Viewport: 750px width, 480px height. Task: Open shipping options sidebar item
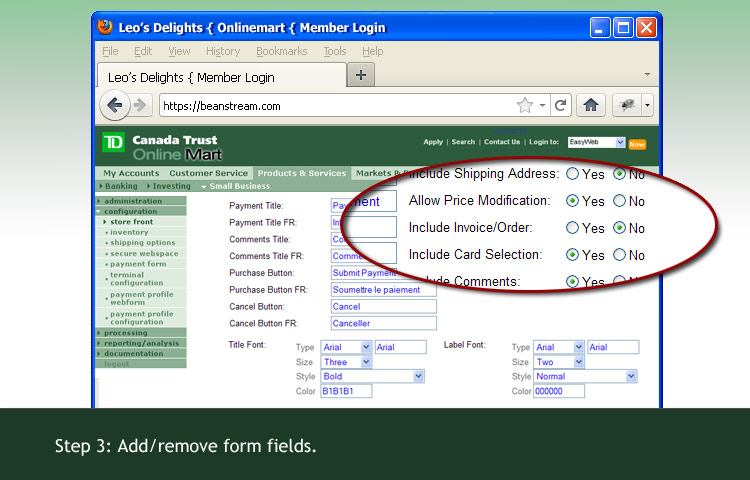(x=143, y=243)
